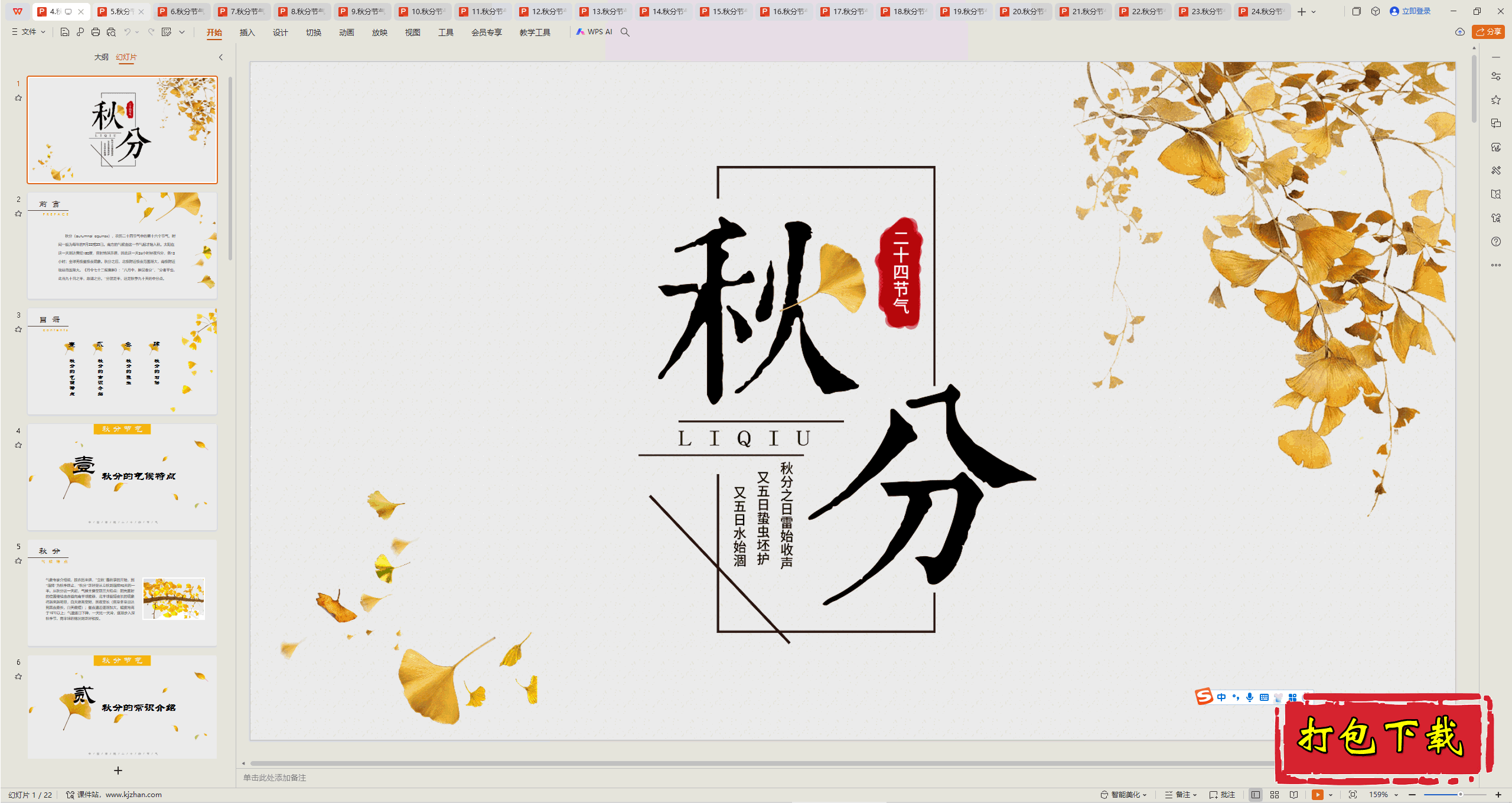This screenshot has height=803, width=1512.
Task: Click the zoom slider handle in status bar
Action: point(1461,795)
